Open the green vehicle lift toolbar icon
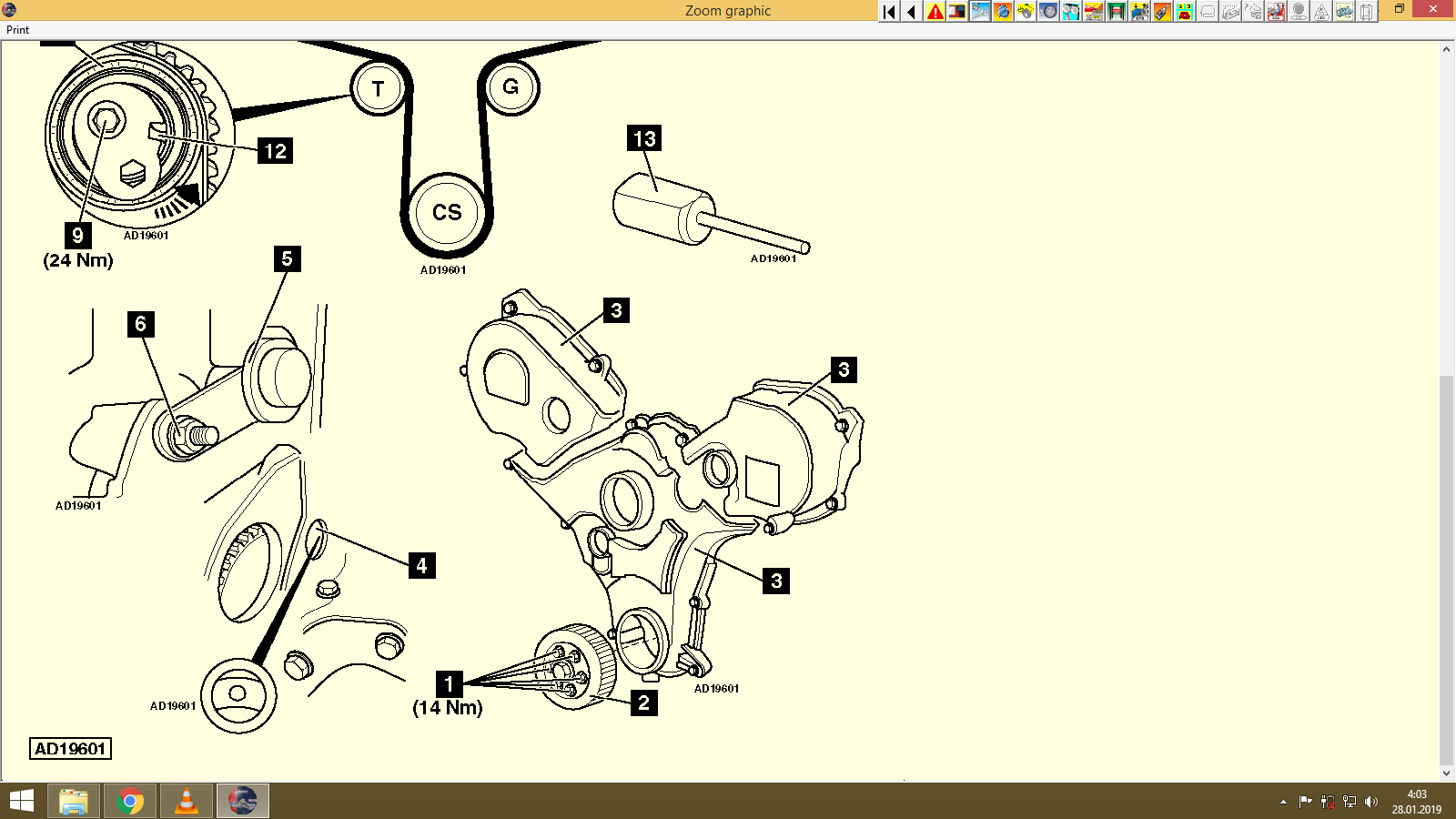Screen dimensions: 1456x819 coord(1116,11)
